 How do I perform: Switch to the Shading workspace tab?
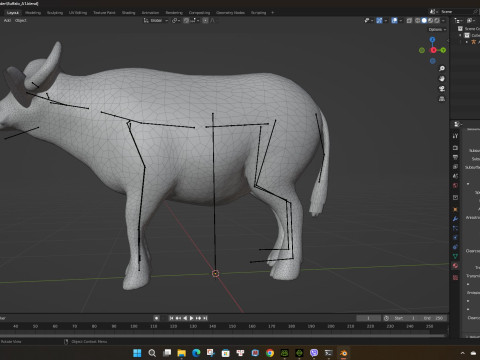pos(128,12)
